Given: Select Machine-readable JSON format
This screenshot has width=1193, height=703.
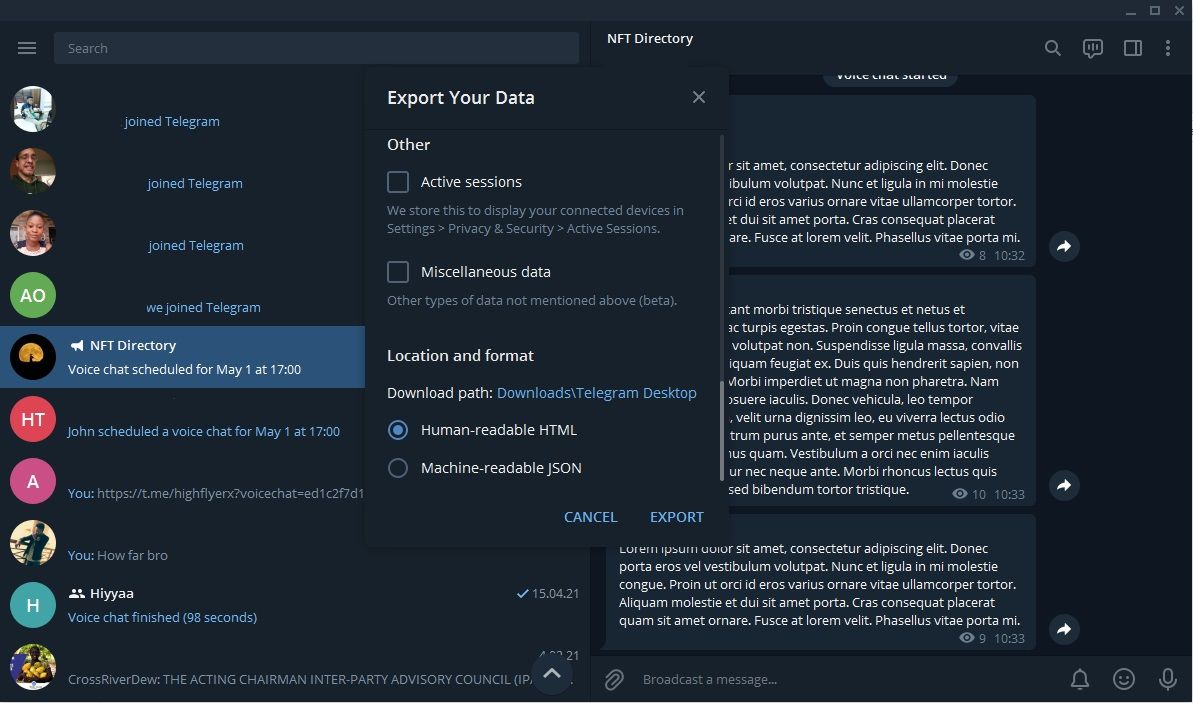Looking at the screenshot, I should [397, 467].
